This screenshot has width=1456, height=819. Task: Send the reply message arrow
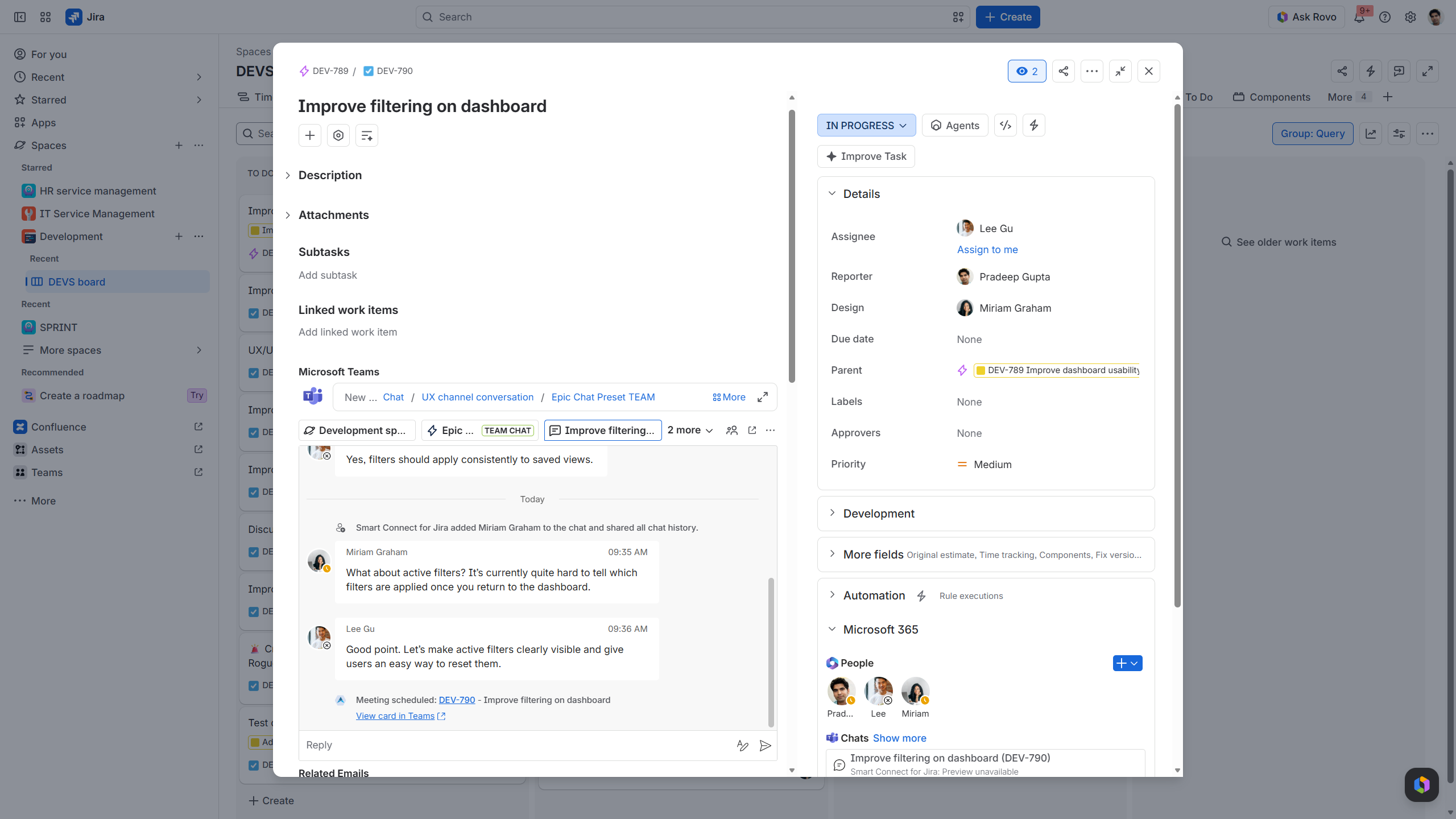point(766,746)
